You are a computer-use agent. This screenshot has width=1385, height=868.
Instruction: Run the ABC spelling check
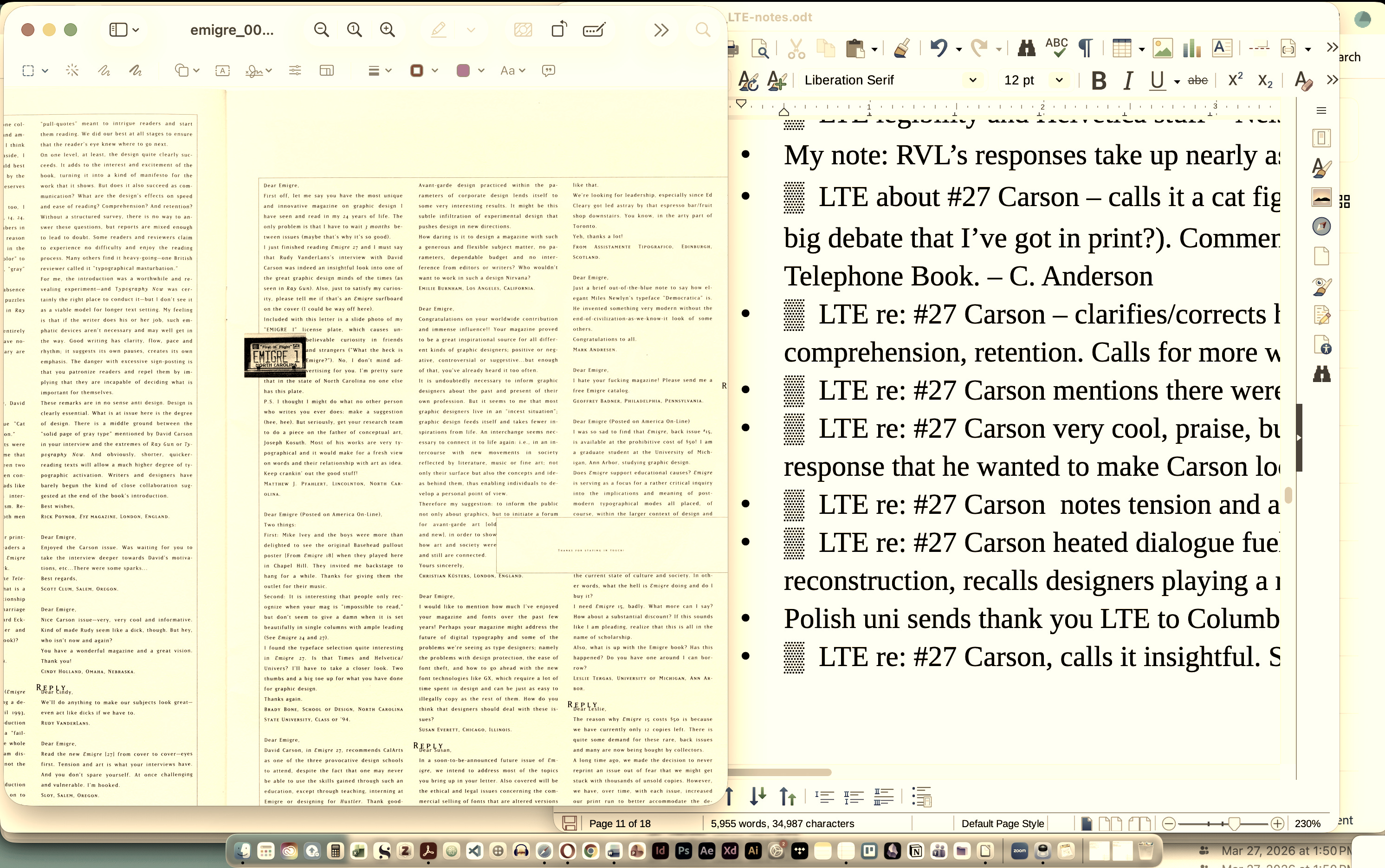[1056, 49]
